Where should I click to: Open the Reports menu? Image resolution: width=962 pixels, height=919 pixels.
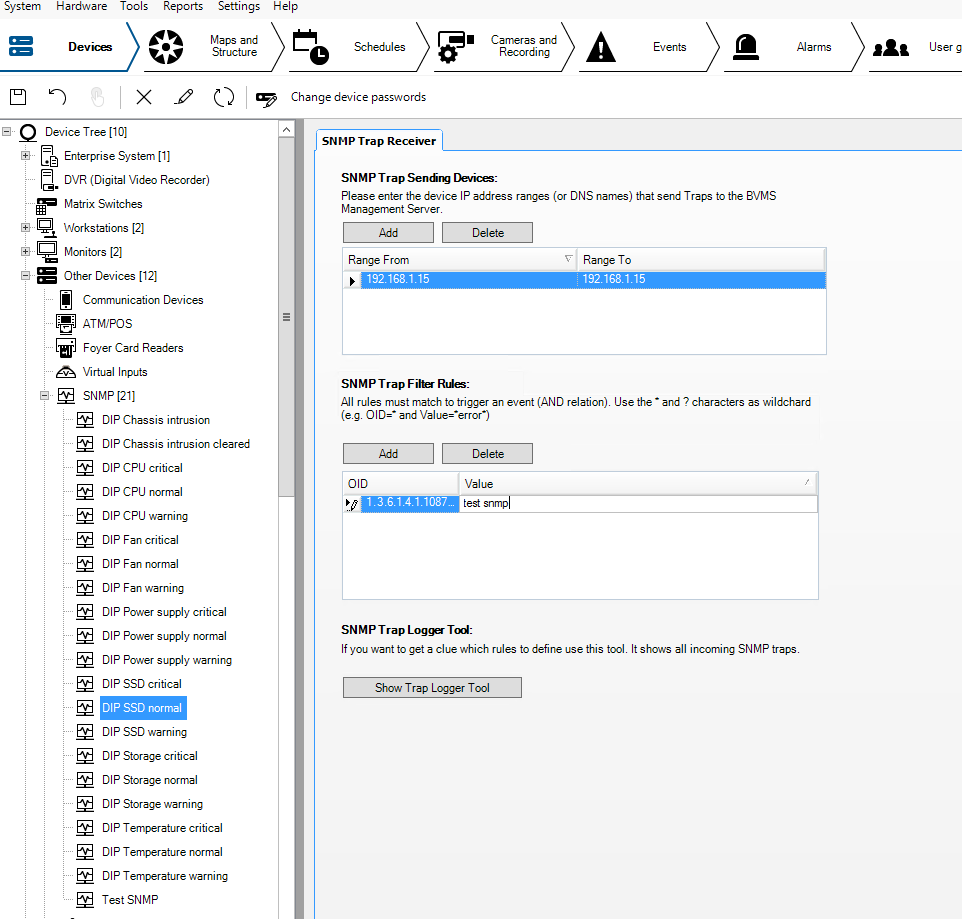point(183,6)
